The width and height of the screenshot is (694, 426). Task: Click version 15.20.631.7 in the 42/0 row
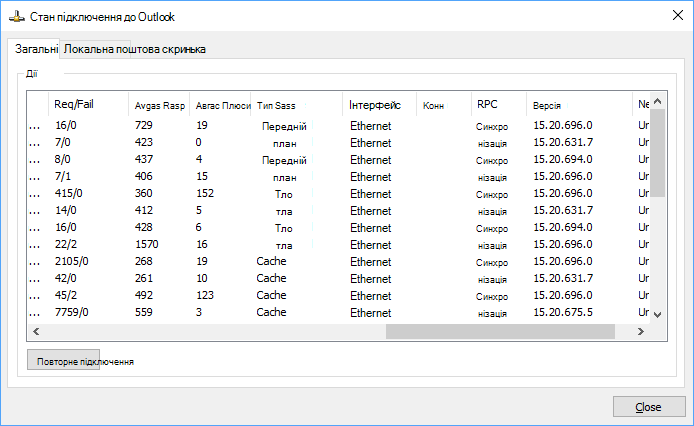563,278
